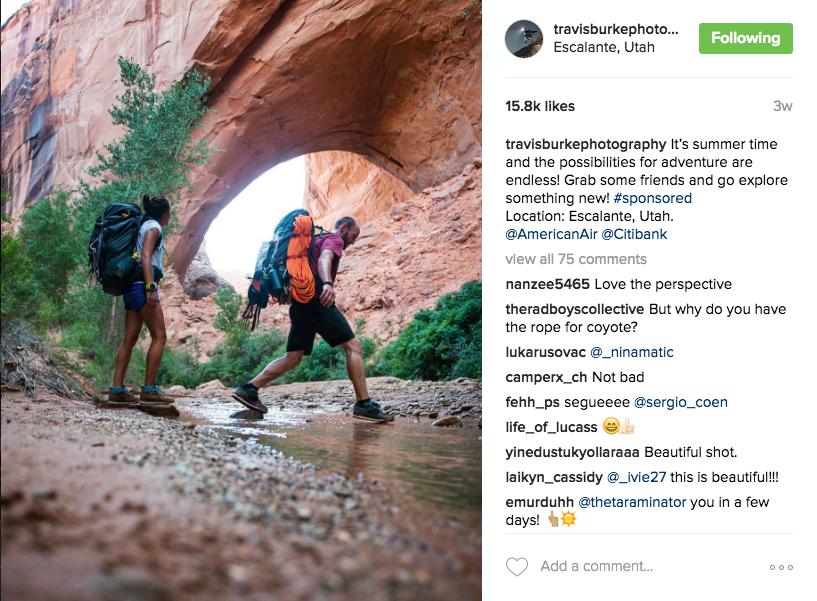Open the @AmericanAir mention
This screenshot has width=817, height=601.
[x=551, y=234]
